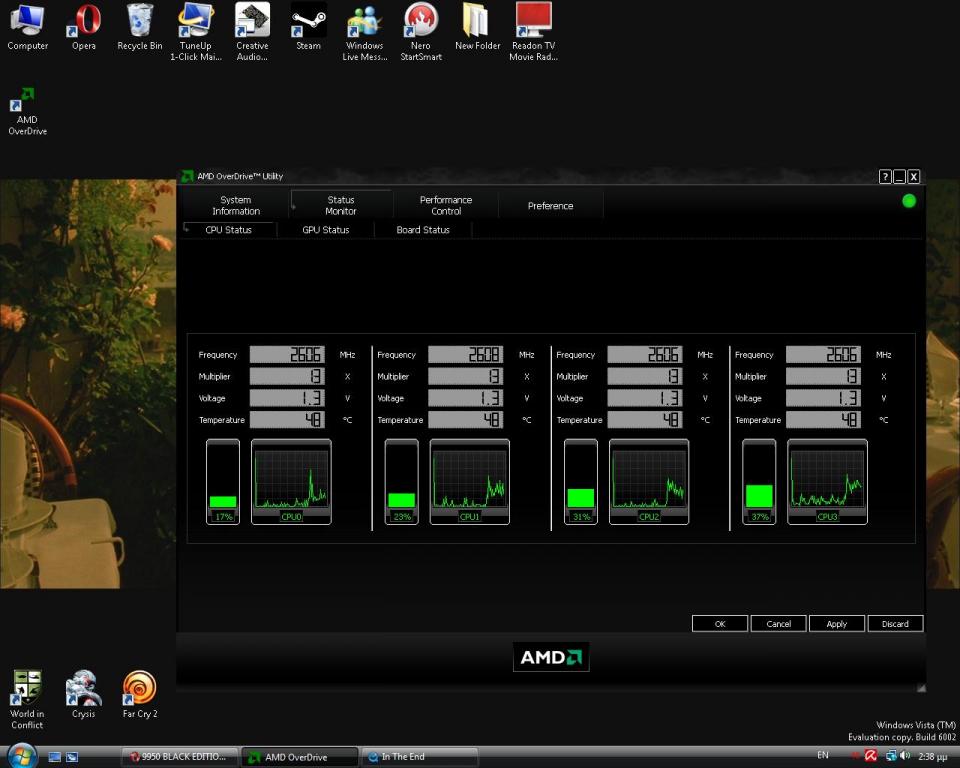The height and width of the screenshot is (768, 960).
Task: Select the Steam desktop shortcut
Action: [308, 28]
